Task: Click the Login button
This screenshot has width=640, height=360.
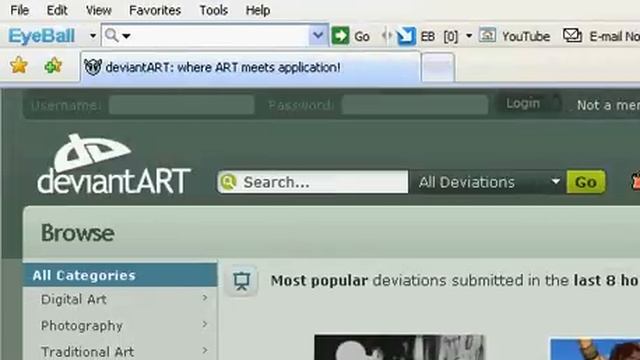Action: tap(528, 104)
